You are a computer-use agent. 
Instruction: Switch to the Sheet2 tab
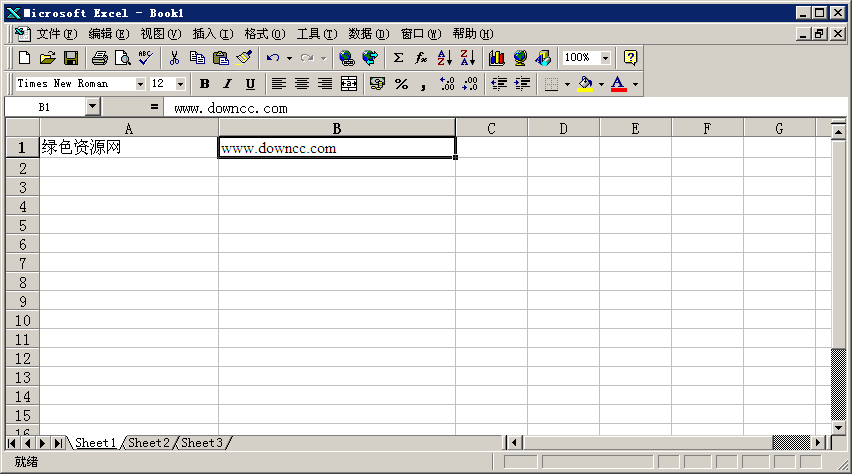click(149, 443)
